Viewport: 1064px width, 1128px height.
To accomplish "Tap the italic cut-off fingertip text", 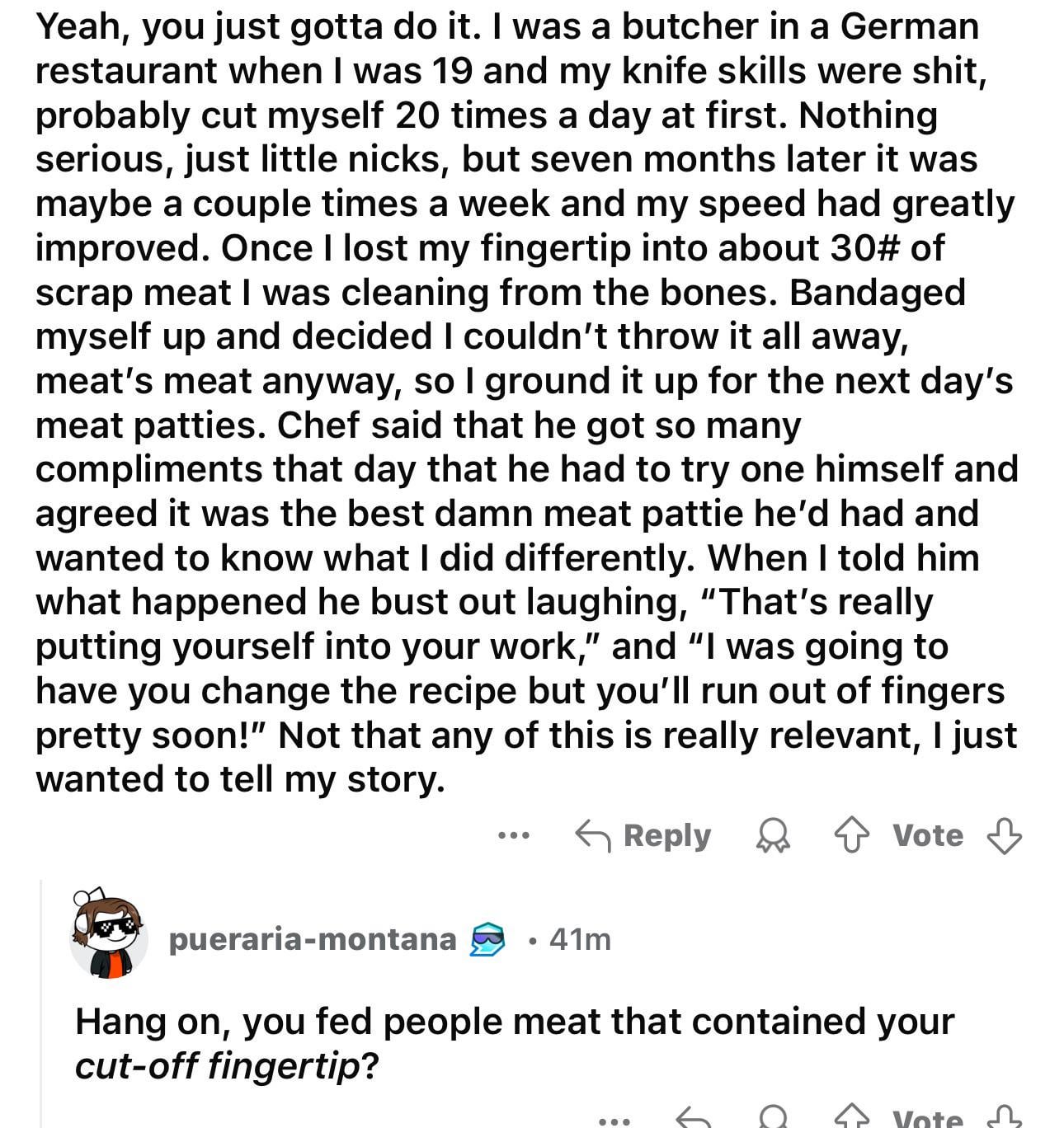I will point(218,1066).
